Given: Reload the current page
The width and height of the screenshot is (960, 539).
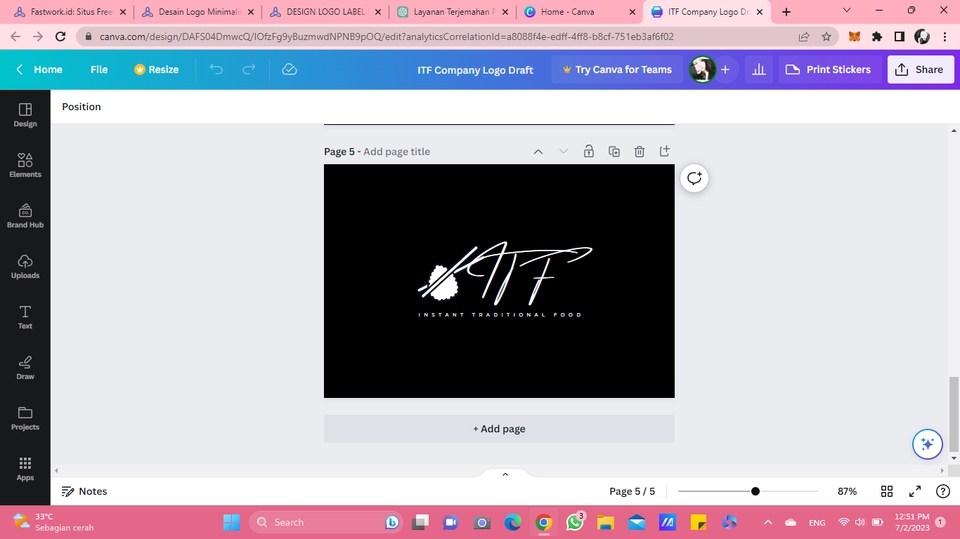Looking at the screenshot, I should coord(60,37).
